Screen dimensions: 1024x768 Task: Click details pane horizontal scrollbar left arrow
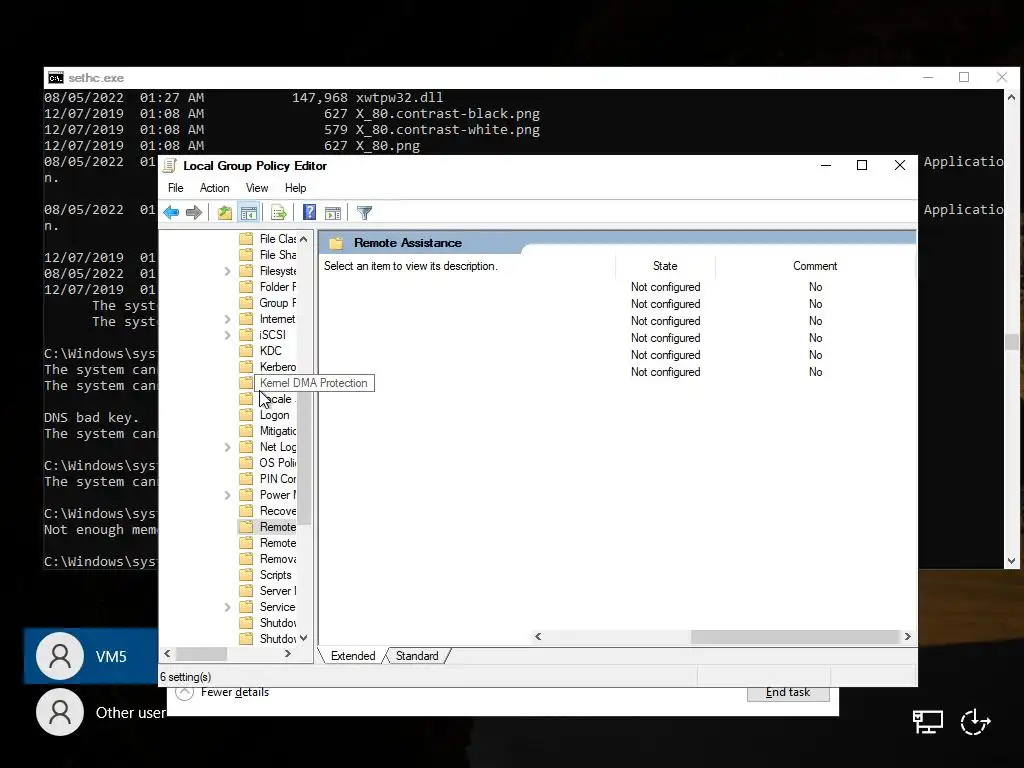click(538, 636)
